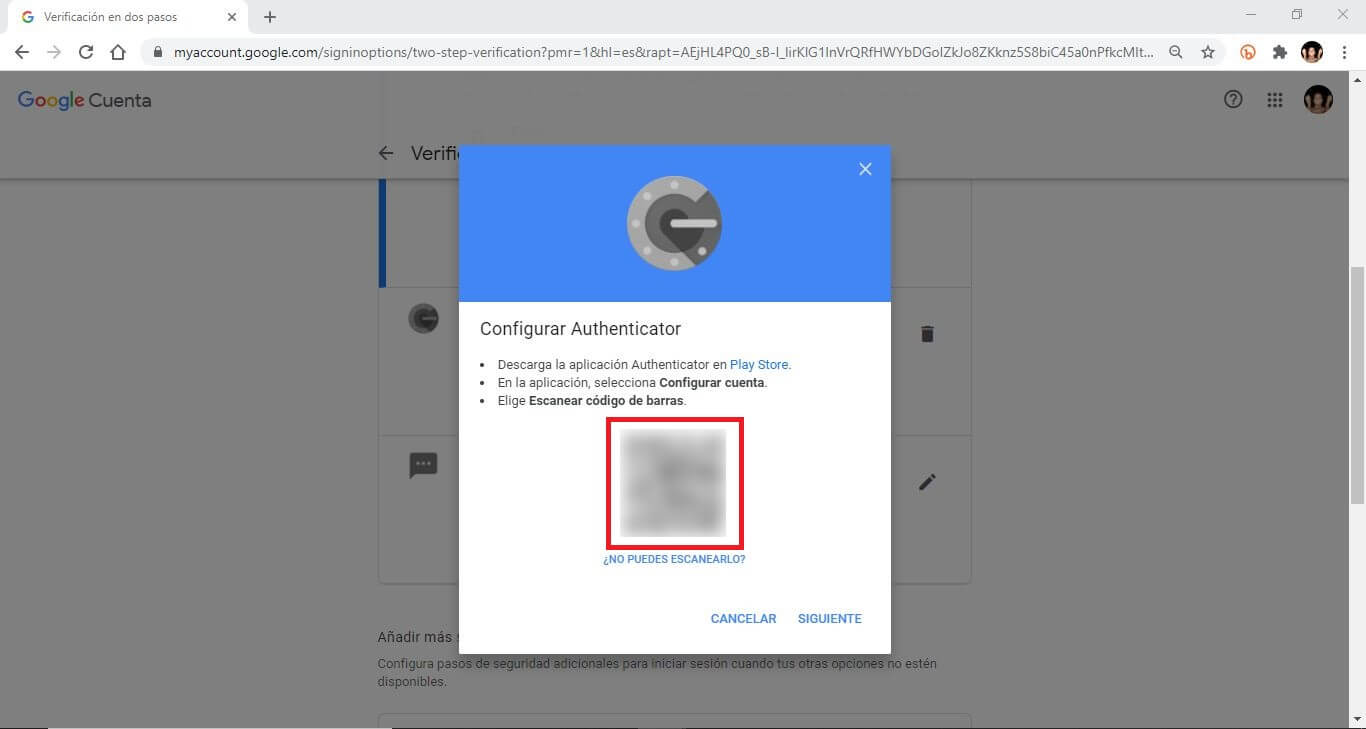Viewport: 1366px width, 729px height.
Task: Close the Verificación en dos pasos tab
Action: pos(231,17)
